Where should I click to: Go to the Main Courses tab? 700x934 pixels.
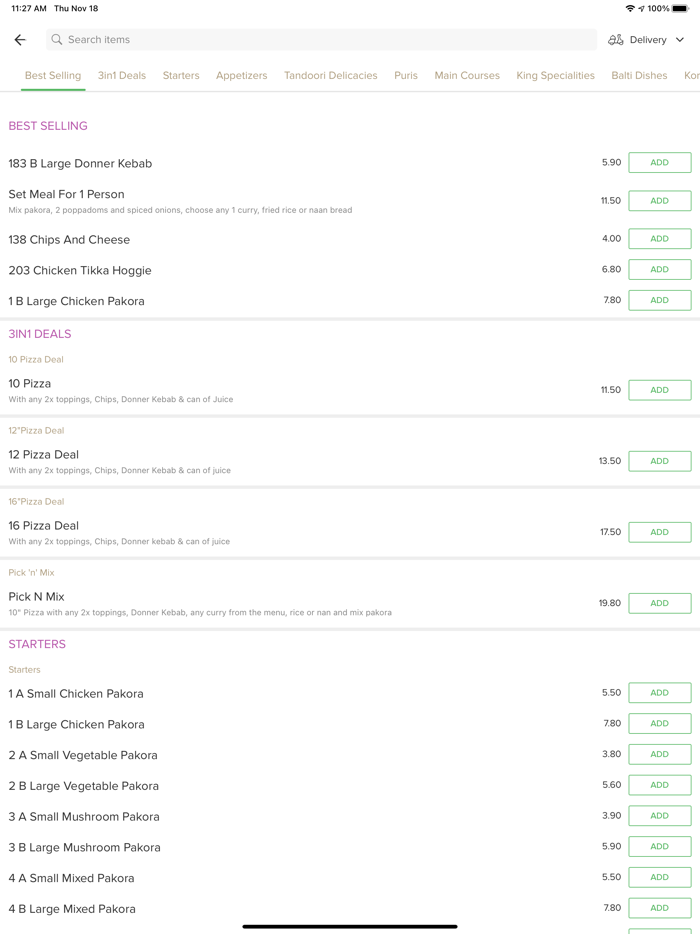click(467, 75)
